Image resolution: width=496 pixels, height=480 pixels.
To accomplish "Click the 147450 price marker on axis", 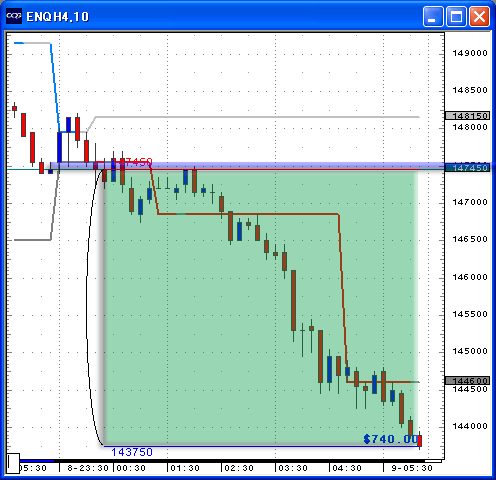I will tap(467, 168).
